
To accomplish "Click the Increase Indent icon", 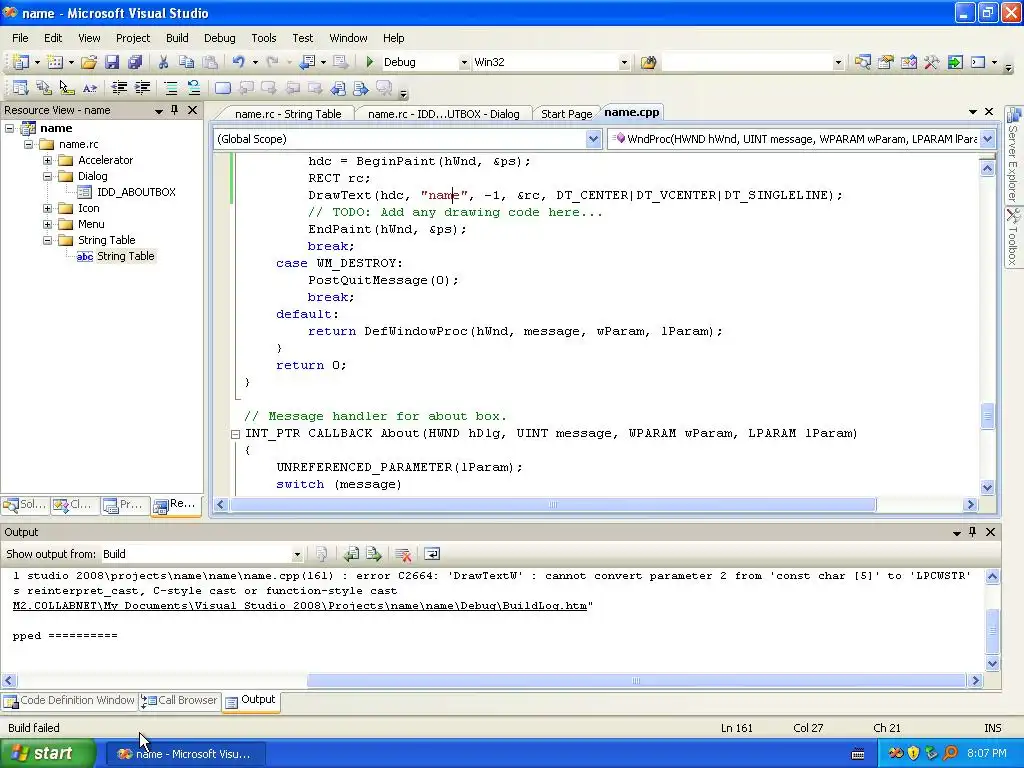I will pos(142,88).
